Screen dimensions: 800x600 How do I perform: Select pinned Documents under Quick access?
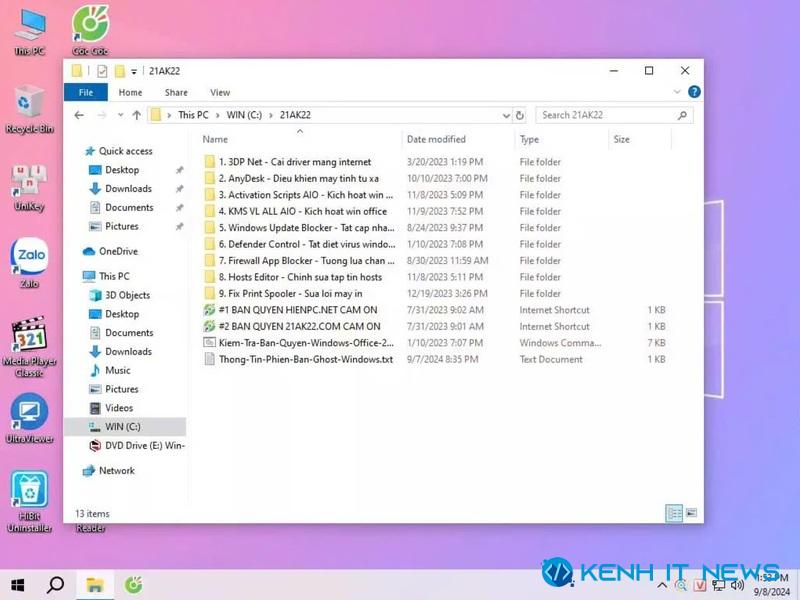129,208
